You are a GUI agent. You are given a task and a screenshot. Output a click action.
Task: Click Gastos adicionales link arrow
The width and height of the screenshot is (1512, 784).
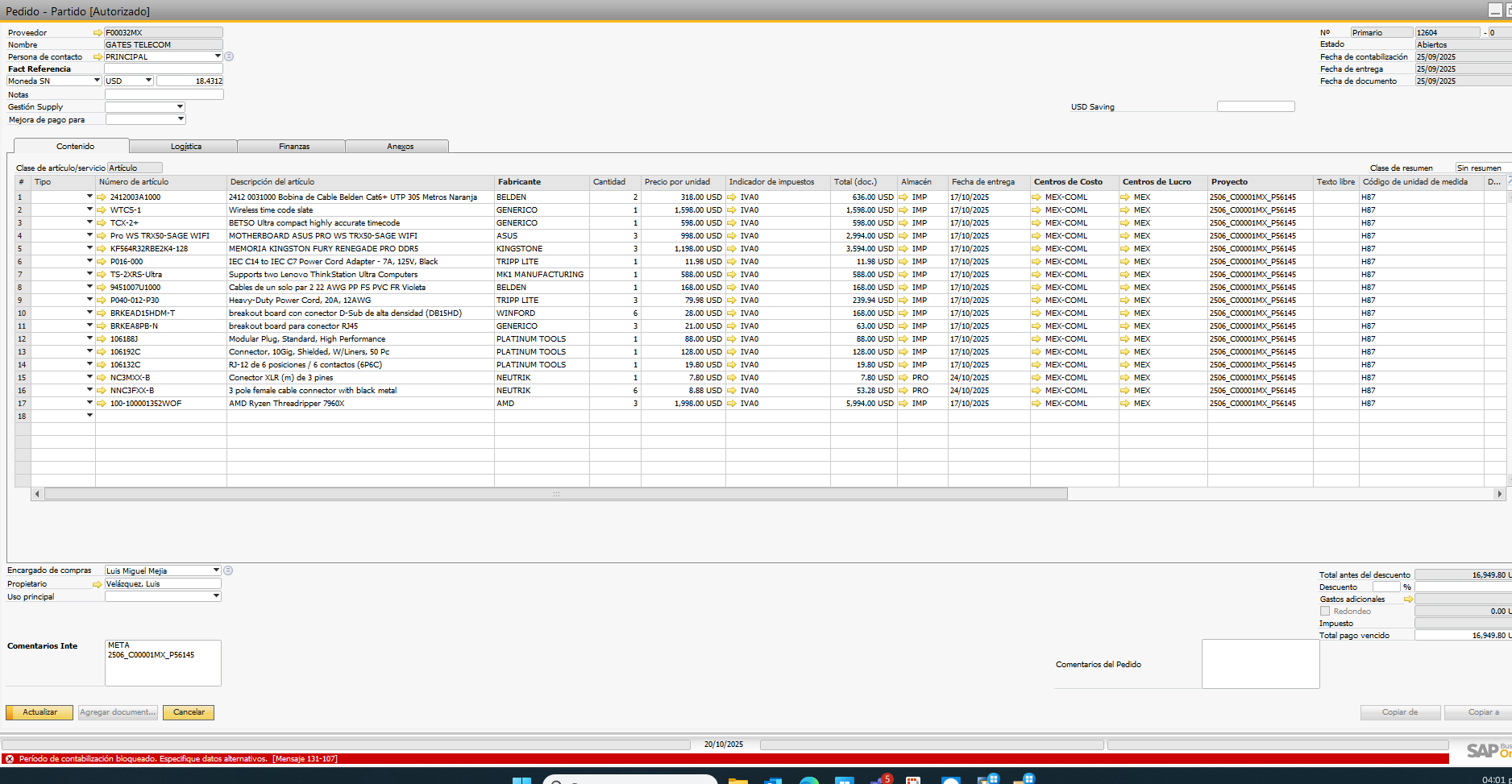pos(1408,599)
